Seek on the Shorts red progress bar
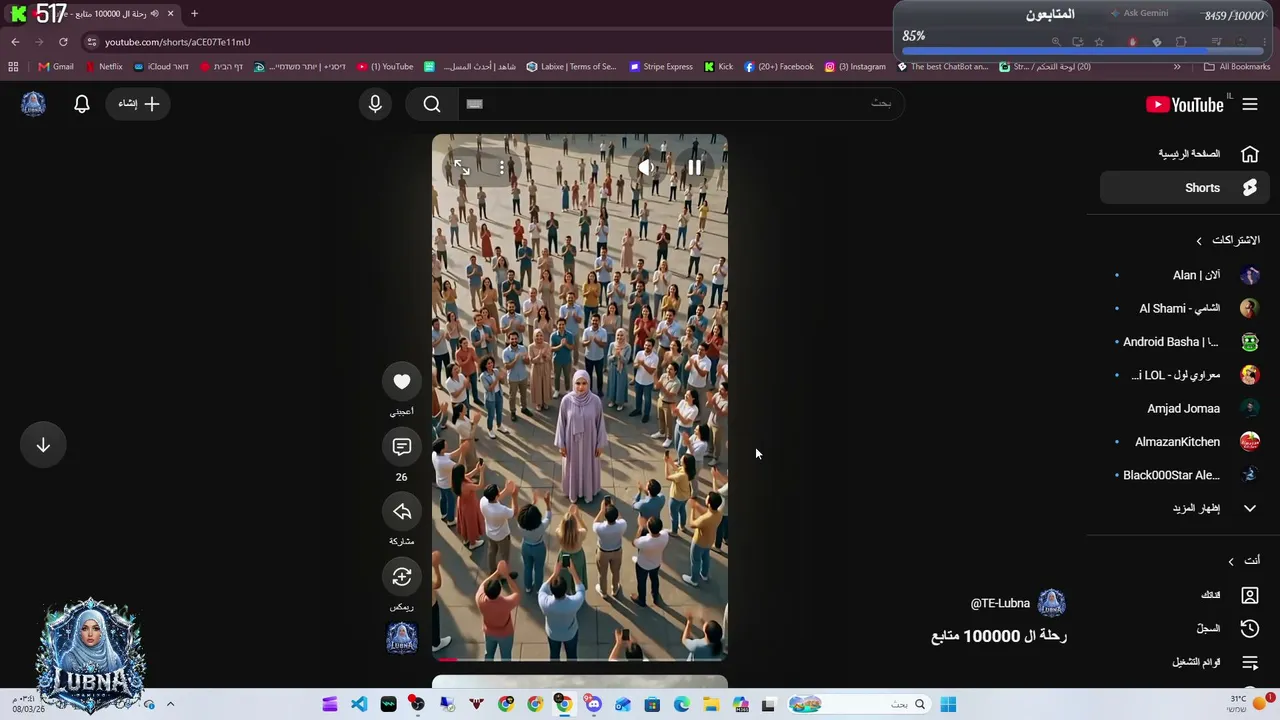The width and height of the screenshot is (1280, 720). [x=580, y=659]
